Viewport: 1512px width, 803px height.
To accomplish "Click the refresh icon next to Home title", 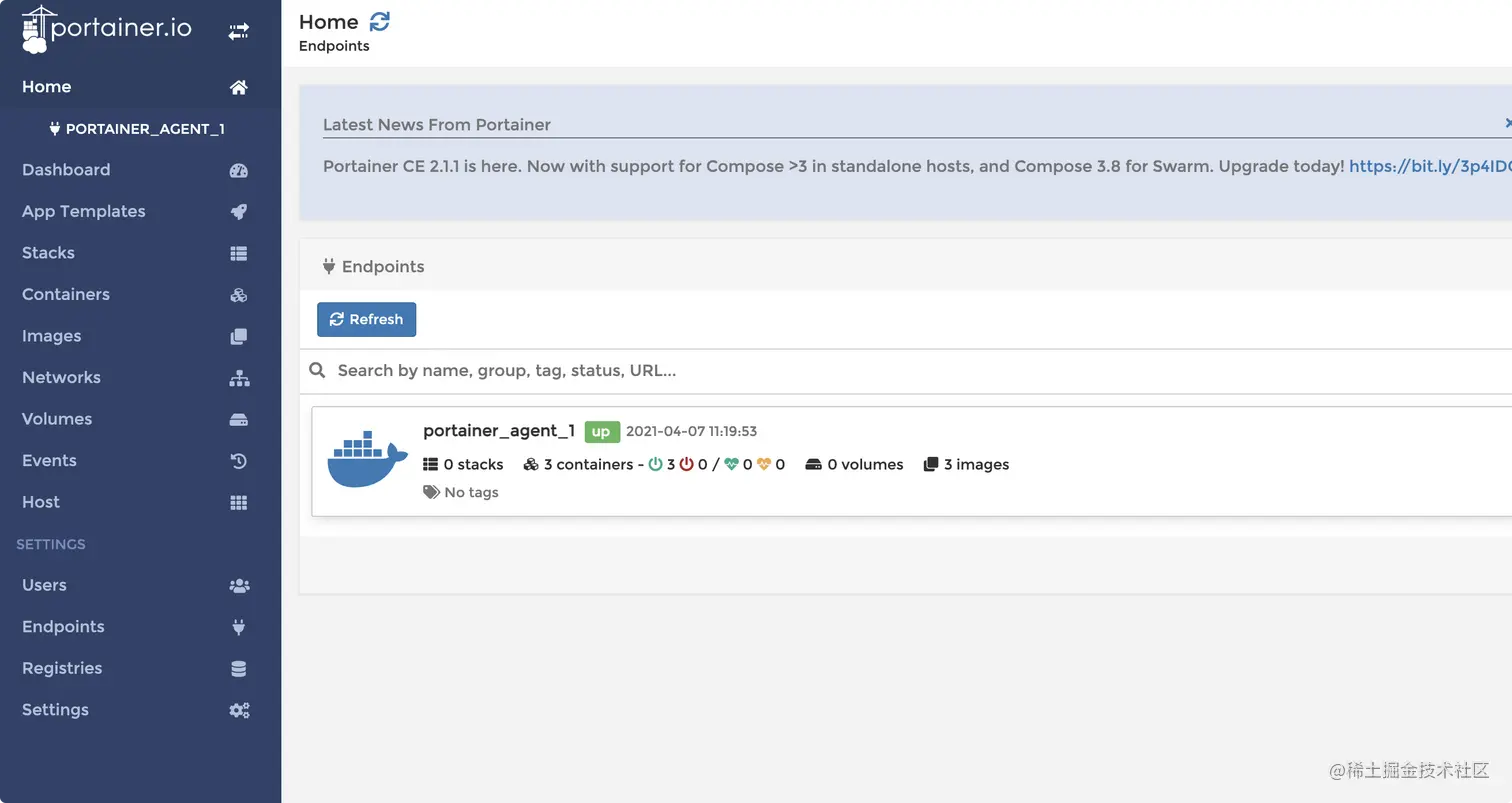I will 380,20.
